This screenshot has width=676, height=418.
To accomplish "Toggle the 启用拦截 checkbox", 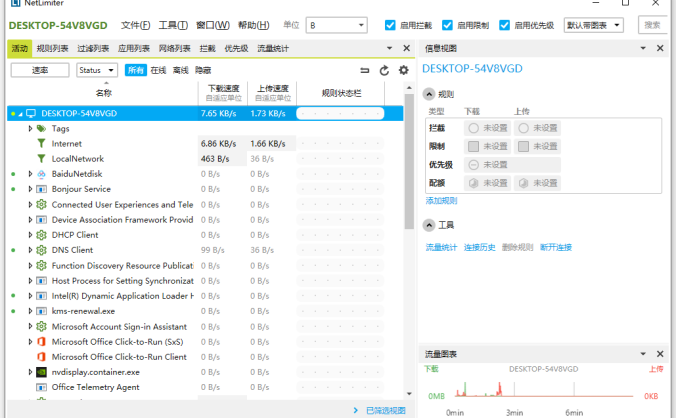I will coord(390,25).
